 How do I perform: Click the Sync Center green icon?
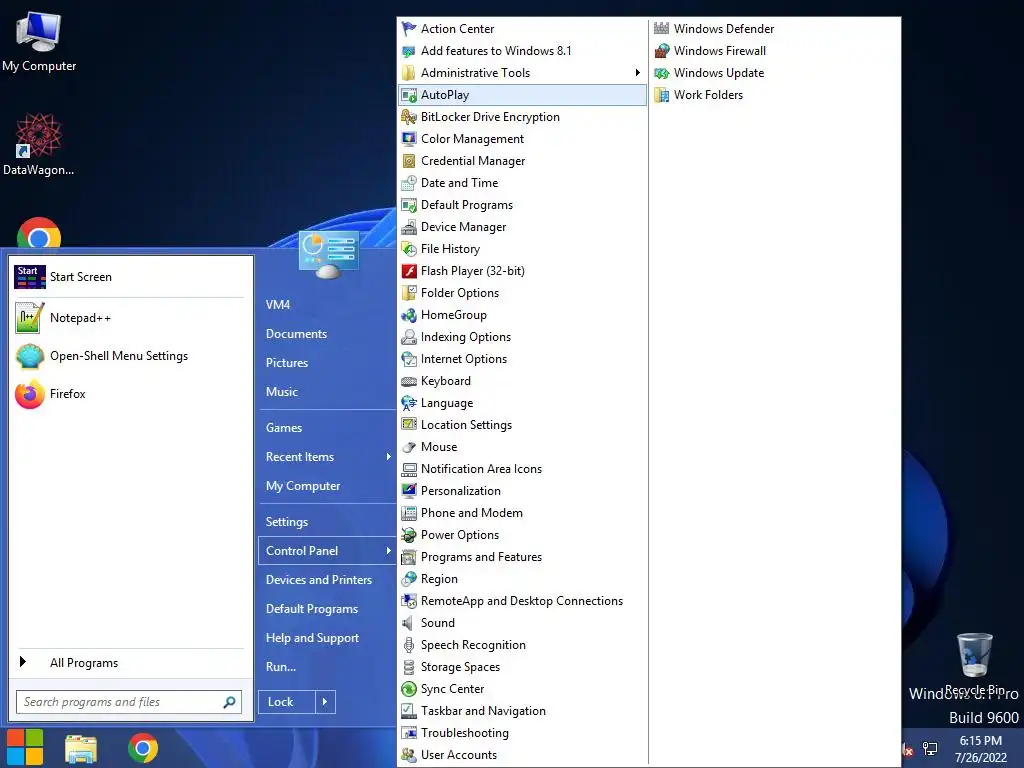409,689
